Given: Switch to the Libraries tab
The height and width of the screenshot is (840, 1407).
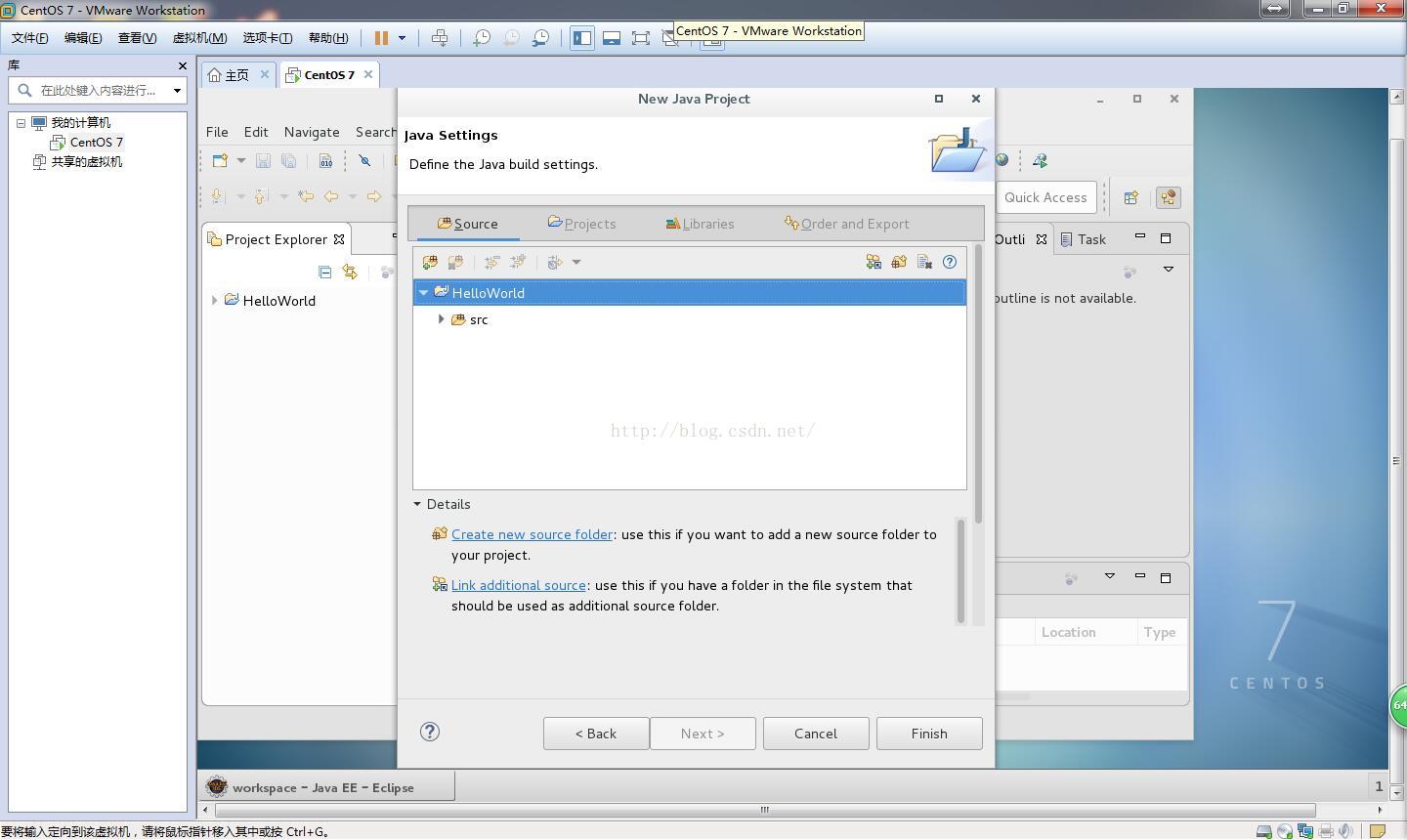Looking at the screenshot, I should (701, 224).
